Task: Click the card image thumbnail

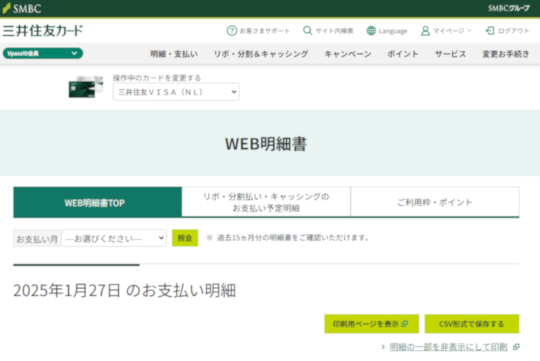Action: [x=86, y=87]
